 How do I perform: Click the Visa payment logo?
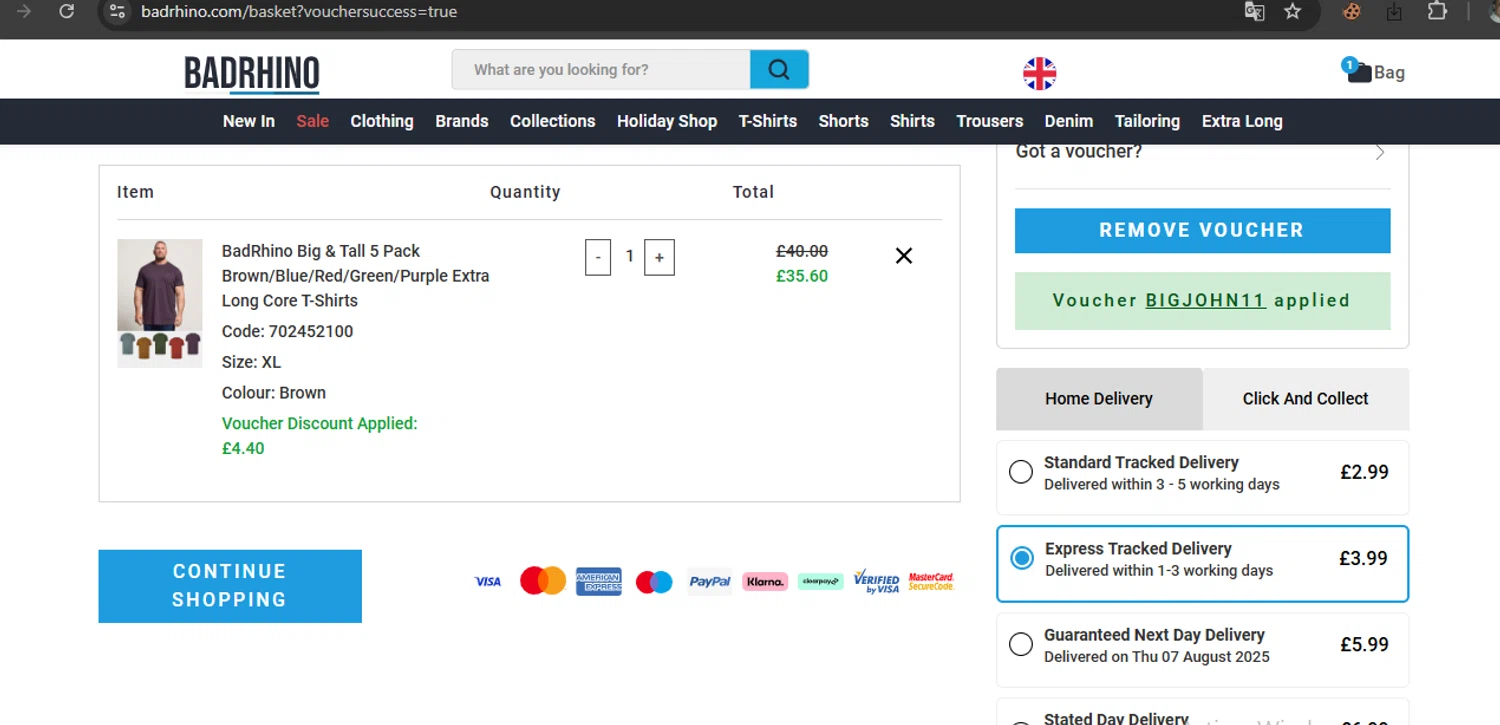488,581
